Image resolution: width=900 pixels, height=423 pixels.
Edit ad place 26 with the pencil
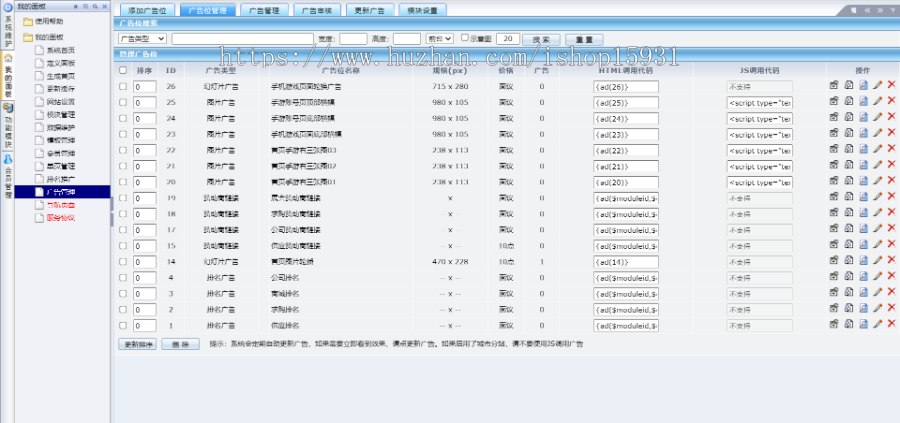(878, 85)
